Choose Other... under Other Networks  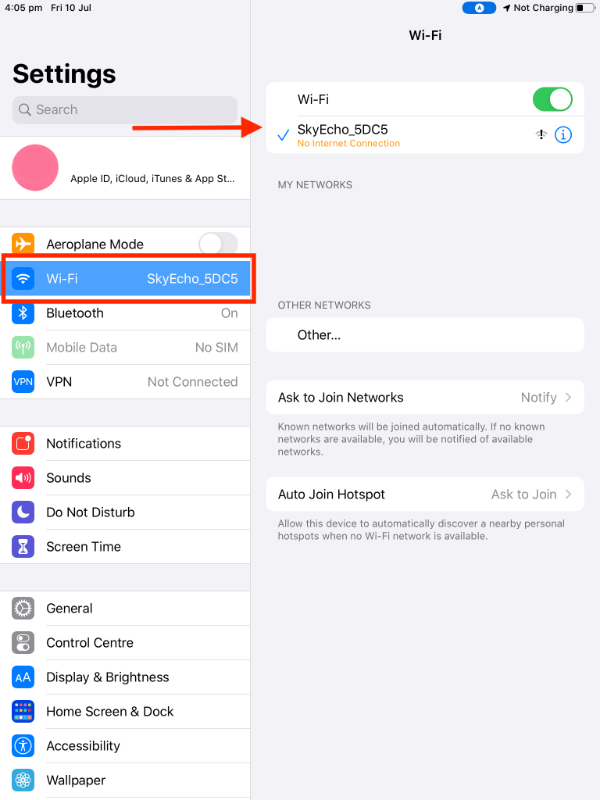425,335
